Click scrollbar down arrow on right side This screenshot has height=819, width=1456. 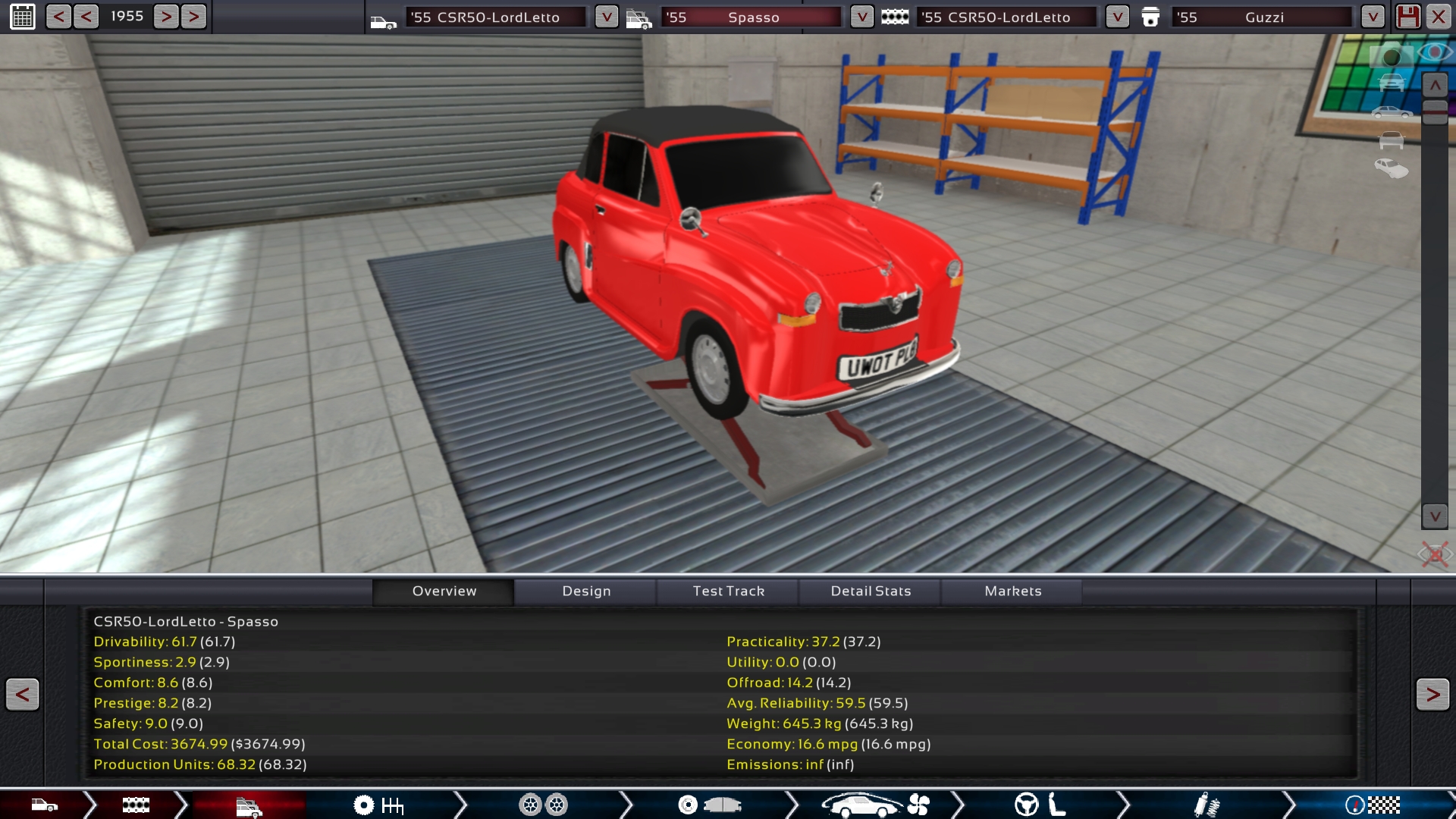pyautogui.click(x=1434, y=516)
